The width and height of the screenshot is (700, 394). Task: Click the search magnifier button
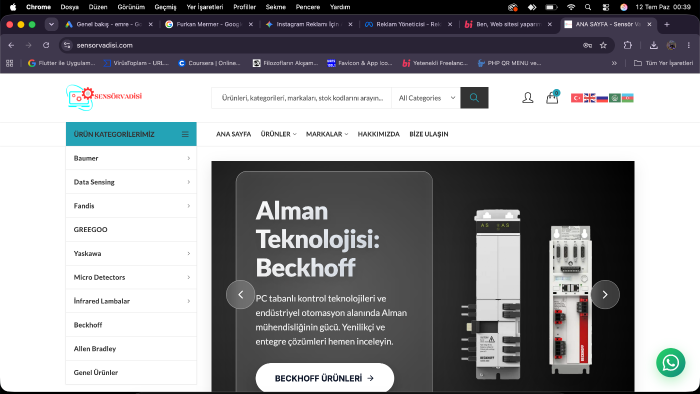click(474, 98)
